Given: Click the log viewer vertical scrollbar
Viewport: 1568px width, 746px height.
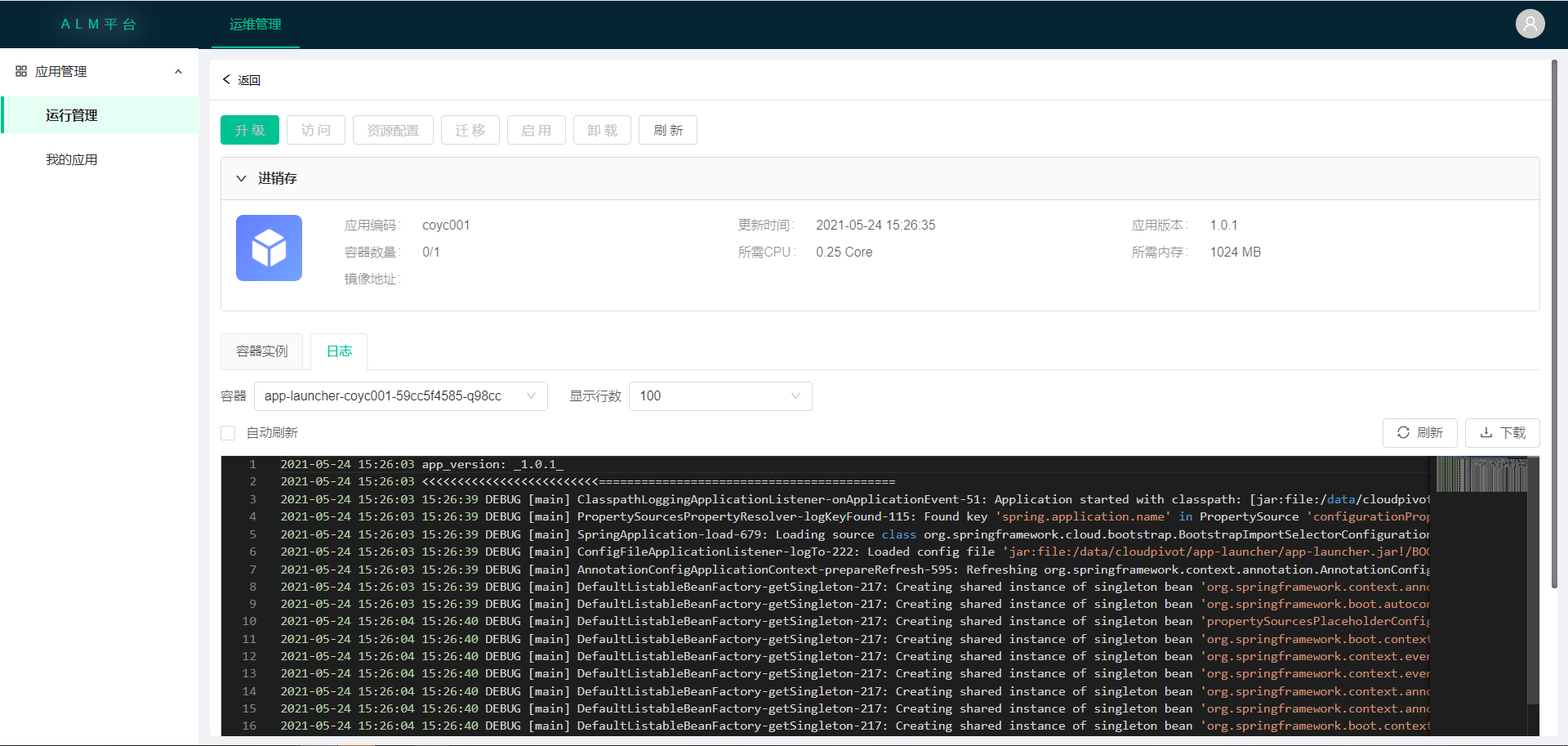Looking at the screenshot, I should pos(1534,580).
